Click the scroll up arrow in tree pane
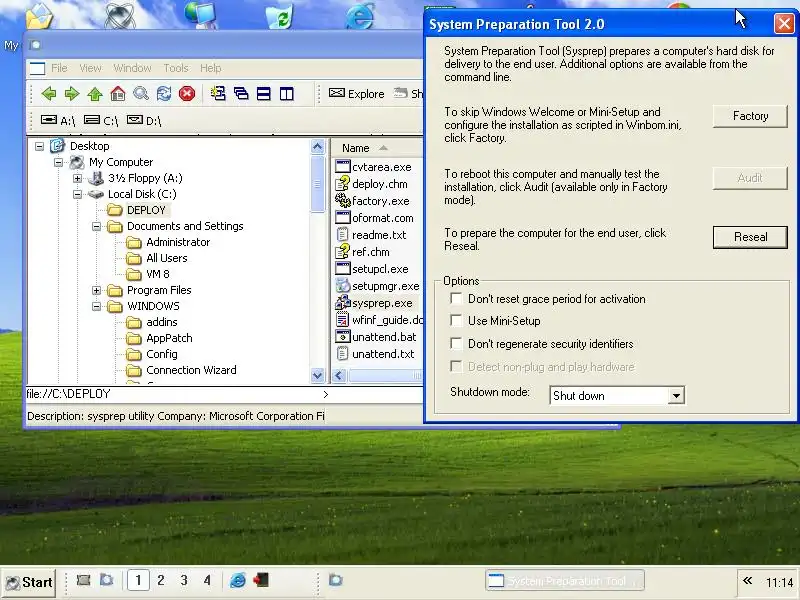The height and width of the screenshot is (600, 800). tap(317, 147)
